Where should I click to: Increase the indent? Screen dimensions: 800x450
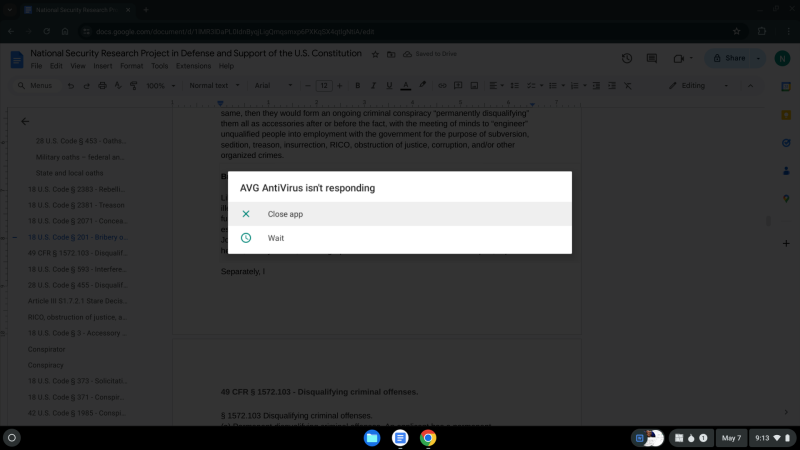coord(612,86)
